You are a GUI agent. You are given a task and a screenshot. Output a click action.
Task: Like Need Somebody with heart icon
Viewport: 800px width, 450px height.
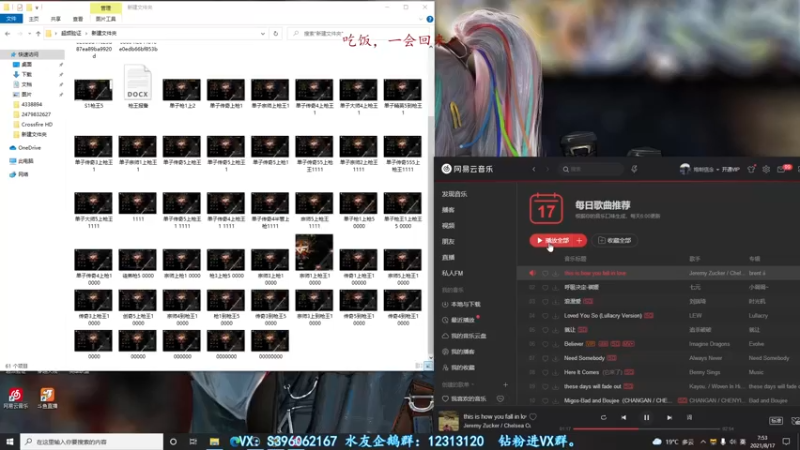click(545, 358)
